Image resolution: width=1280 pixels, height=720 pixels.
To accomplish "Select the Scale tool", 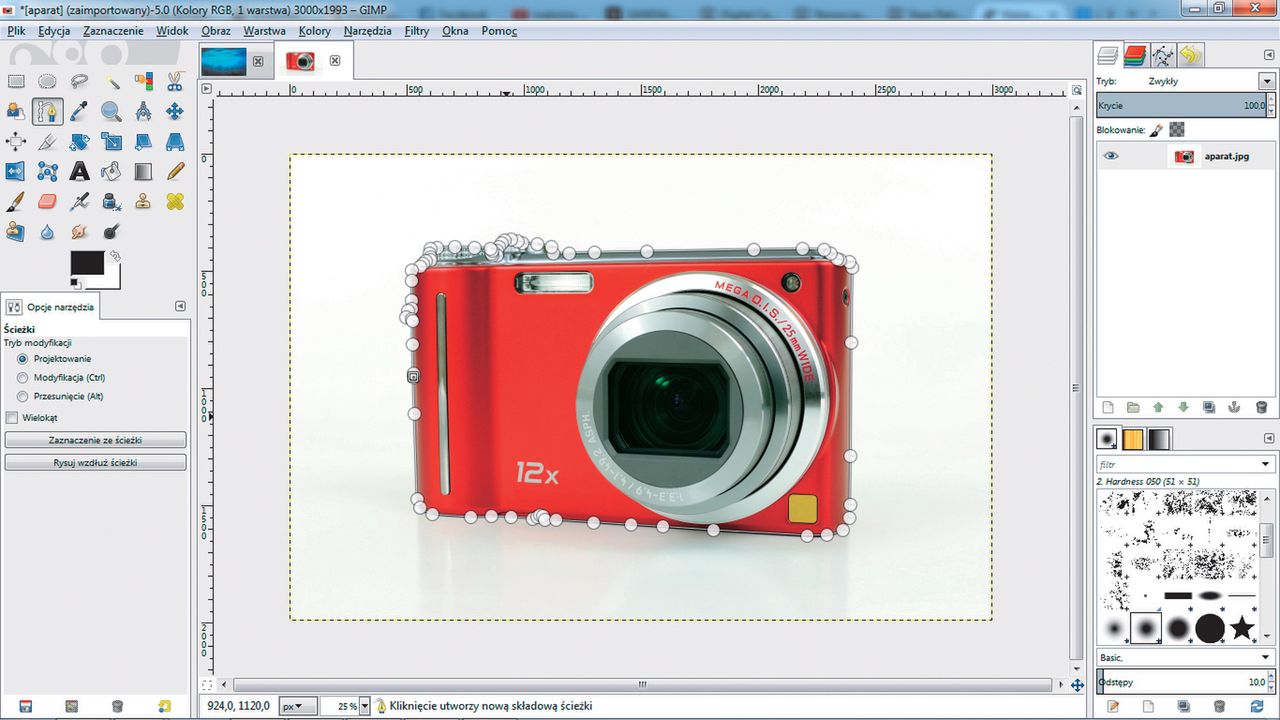I will (111, 141).
